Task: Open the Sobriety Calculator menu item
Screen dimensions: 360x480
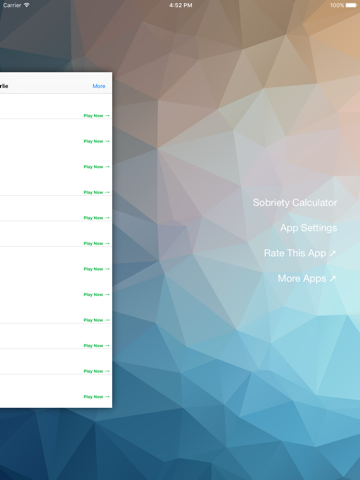Action: click(295, 203)
